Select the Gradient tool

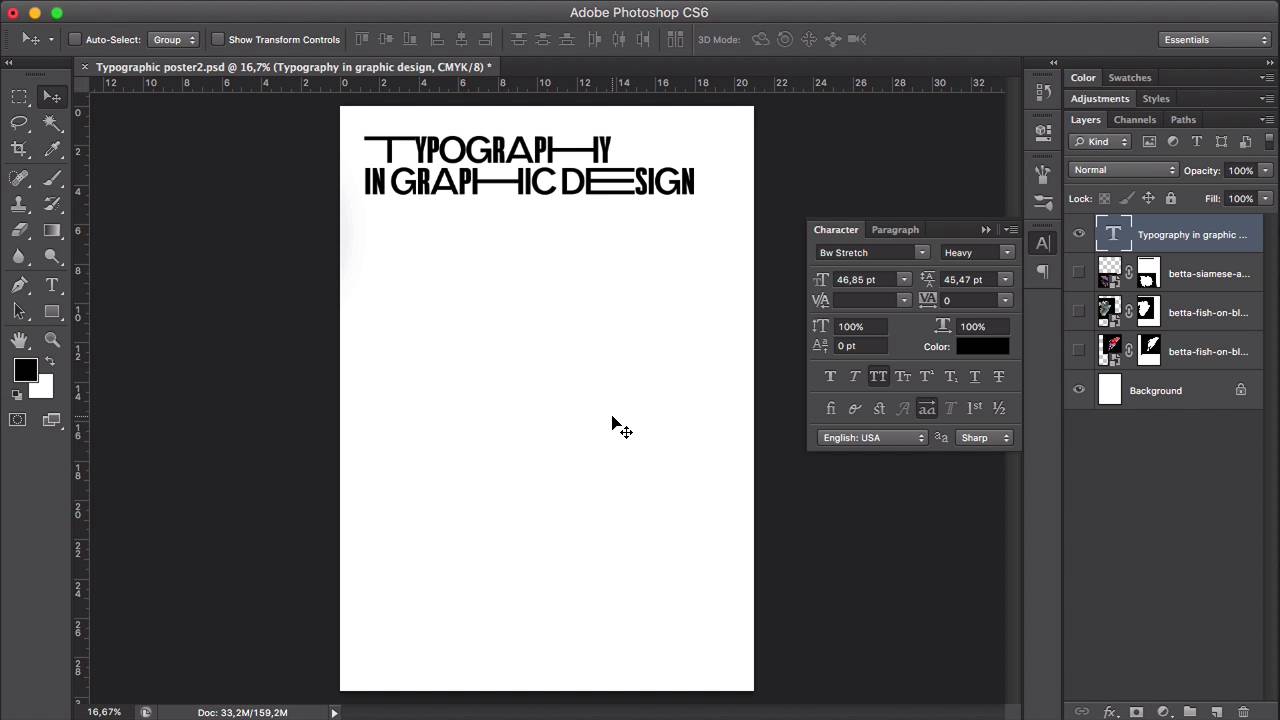click(52, 230)
